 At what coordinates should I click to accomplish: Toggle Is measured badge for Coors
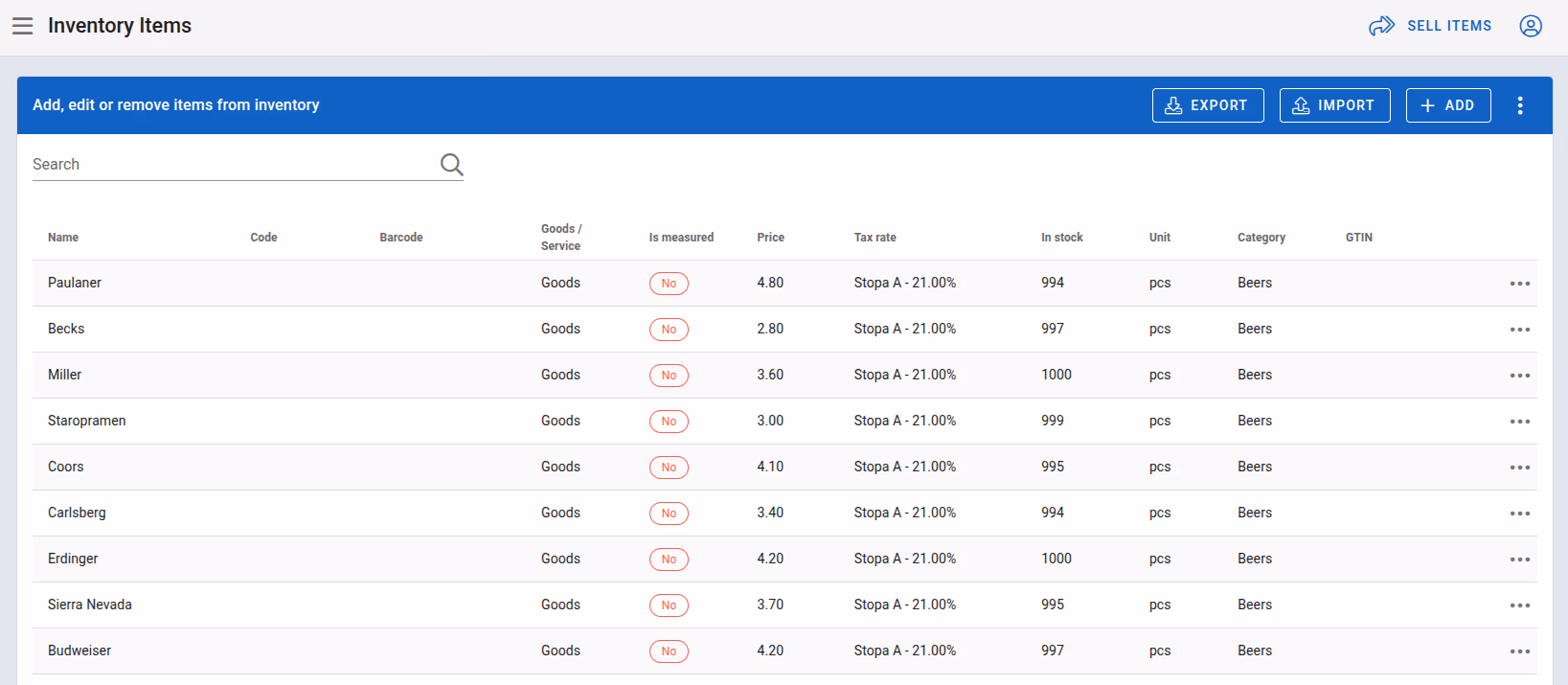click(x=669, y=468)
